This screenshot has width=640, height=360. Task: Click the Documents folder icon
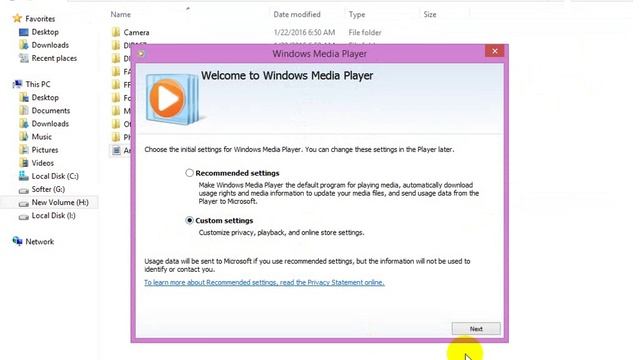click(24, 110)
